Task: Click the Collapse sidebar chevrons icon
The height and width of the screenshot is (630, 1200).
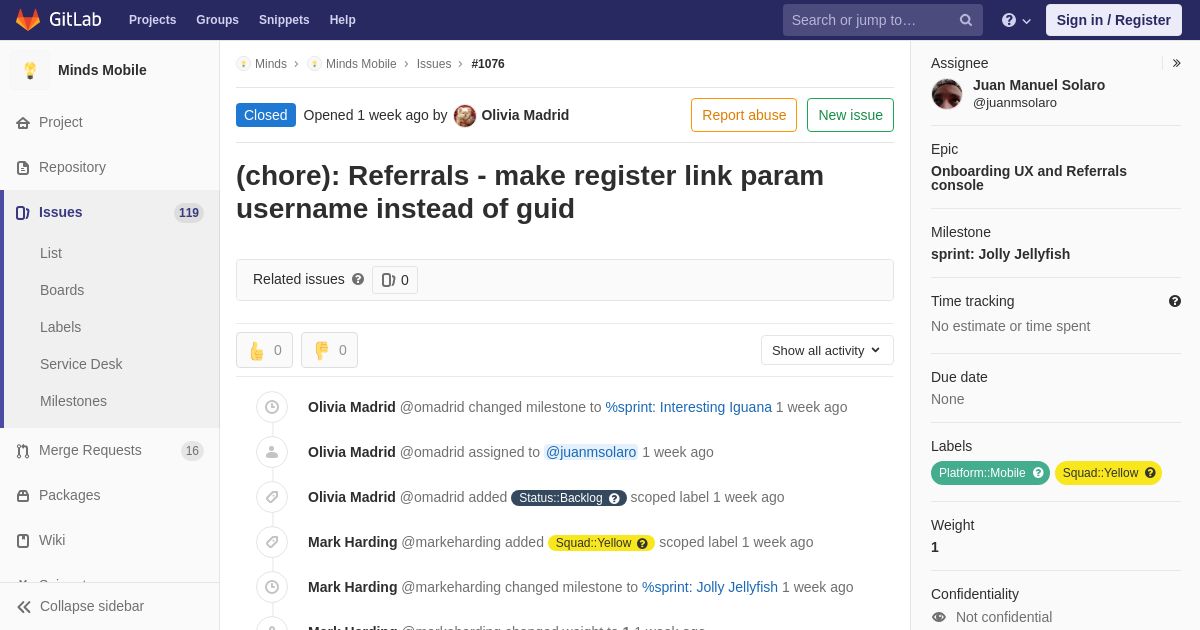Action: (24, 607)
